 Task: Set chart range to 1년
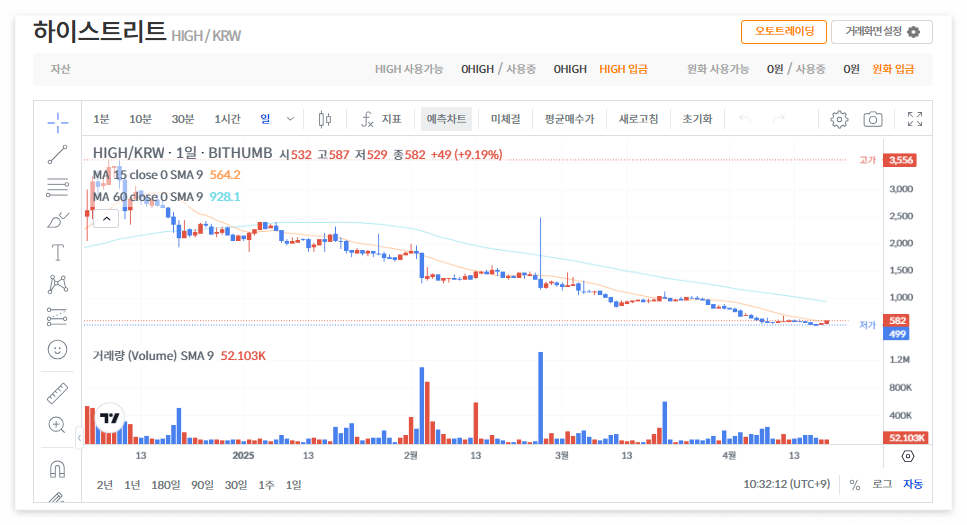pyautogui.click(x=132, y=485)
